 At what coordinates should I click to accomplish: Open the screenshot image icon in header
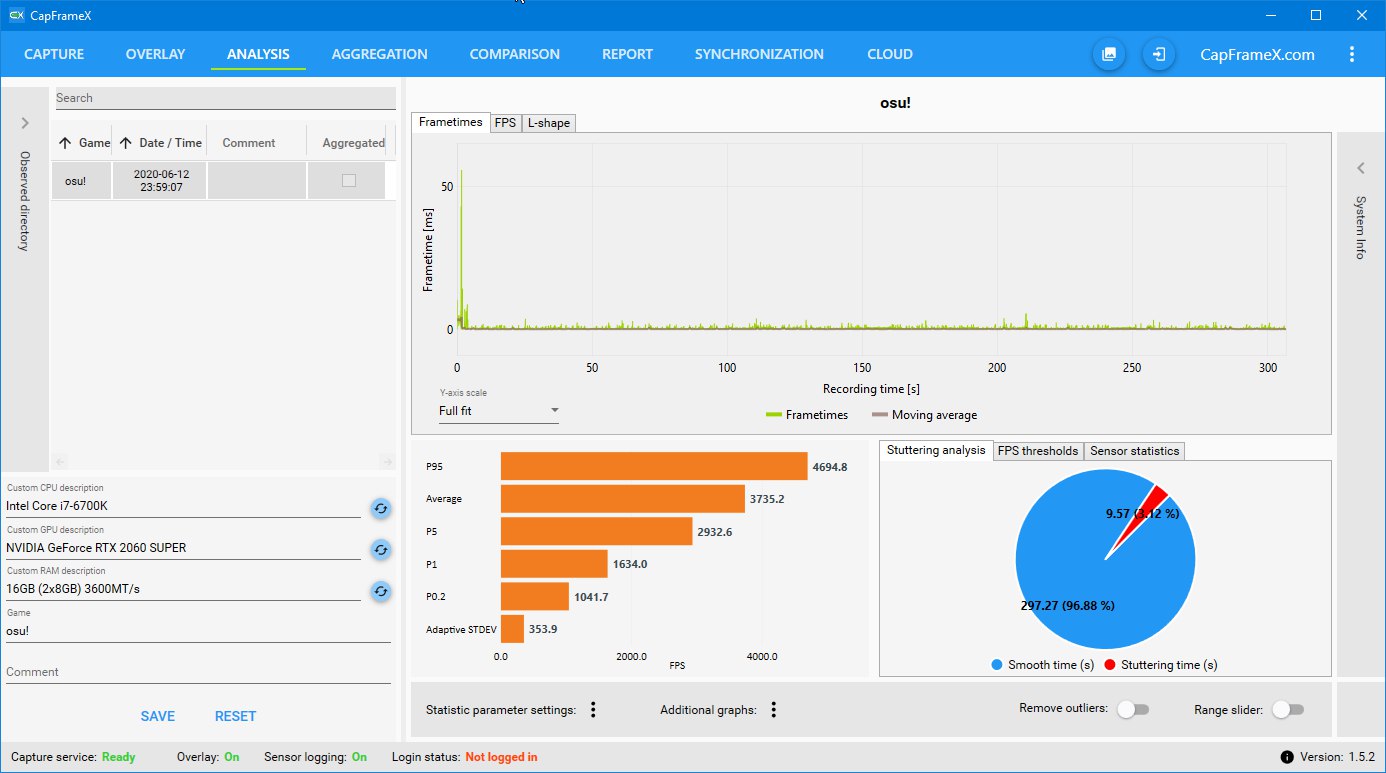[x=1109, y=54]
